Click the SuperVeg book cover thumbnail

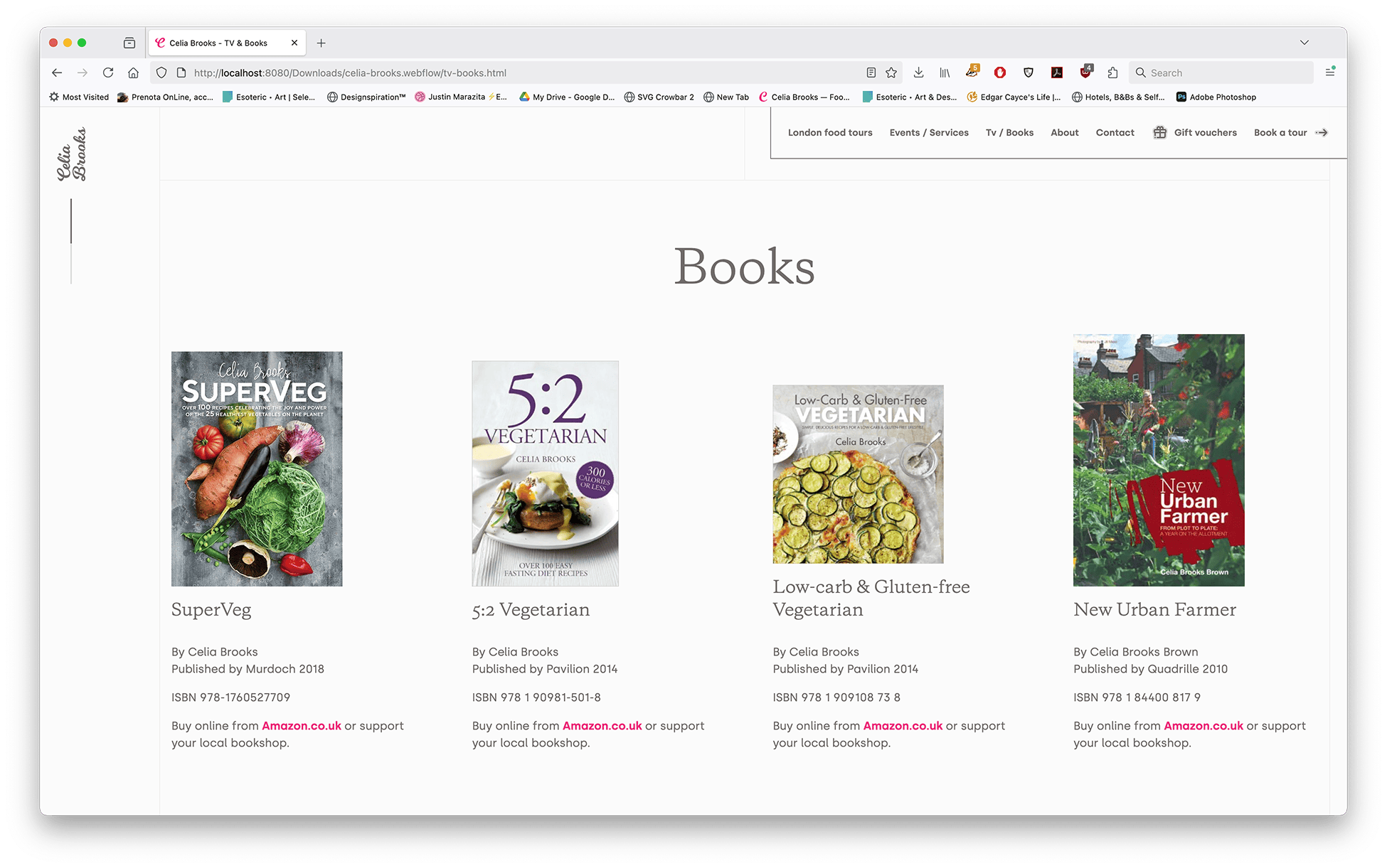[x=257, y=468]
